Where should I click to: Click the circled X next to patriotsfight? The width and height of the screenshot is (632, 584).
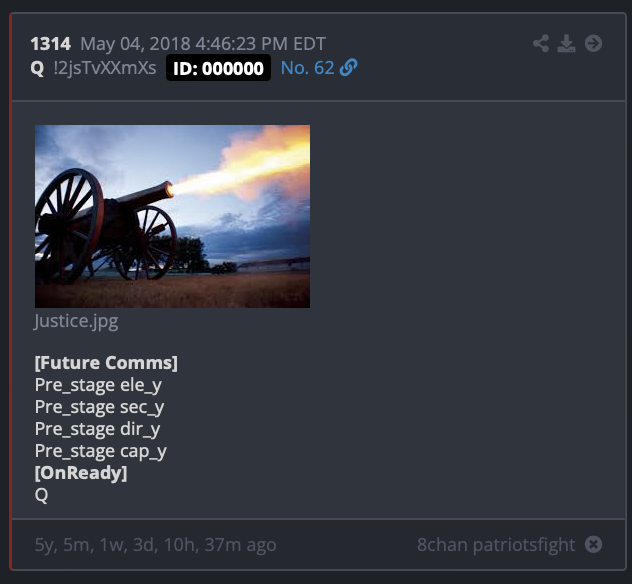593,544
